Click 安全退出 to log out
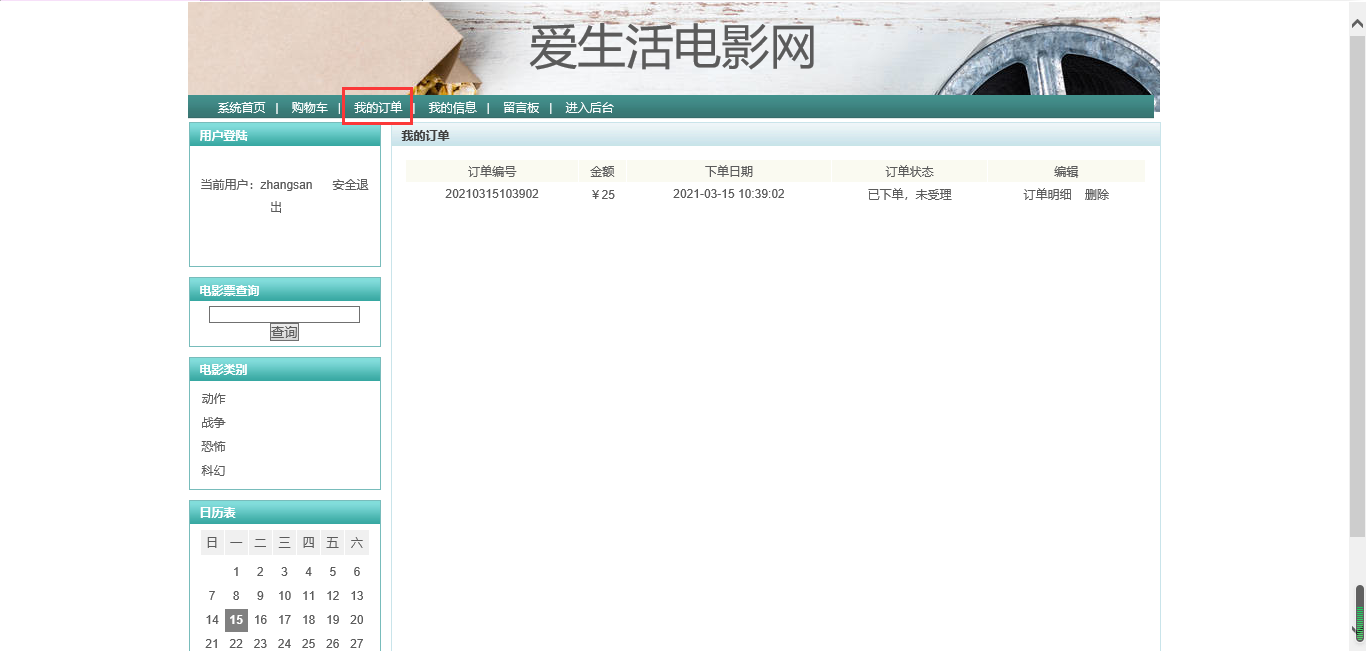The height and width of the screenshot is (651, 1366). click(x=350, y=185)
